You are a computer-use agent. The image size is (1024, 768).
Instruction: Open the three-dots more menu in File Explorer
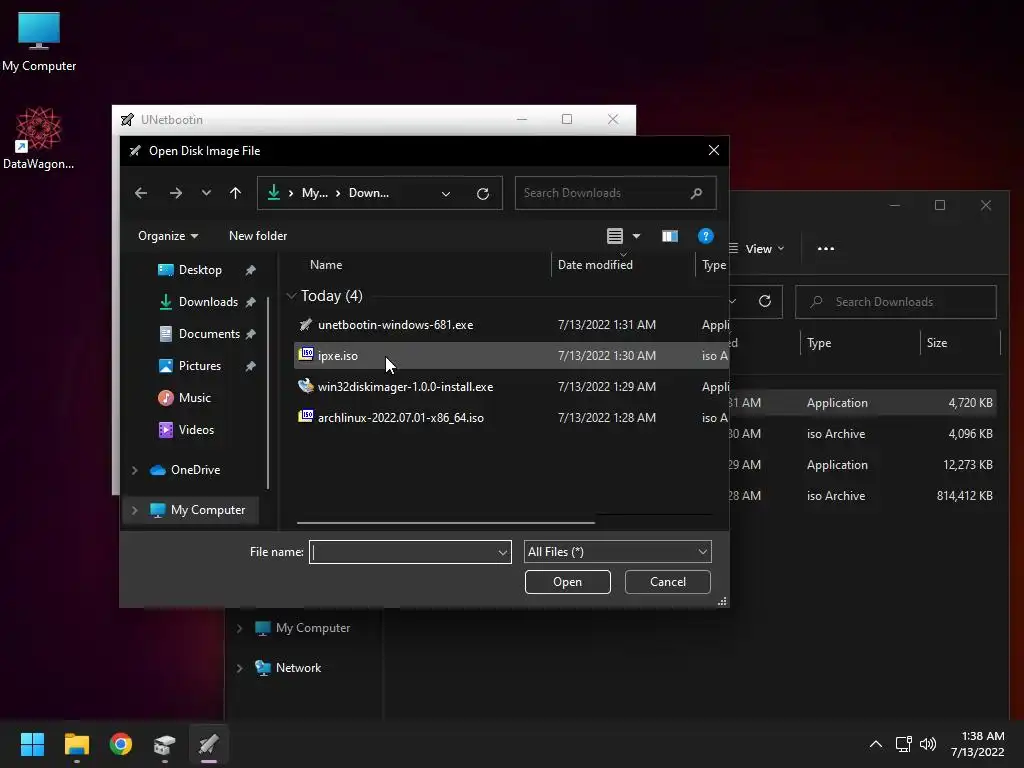point(825,249)
